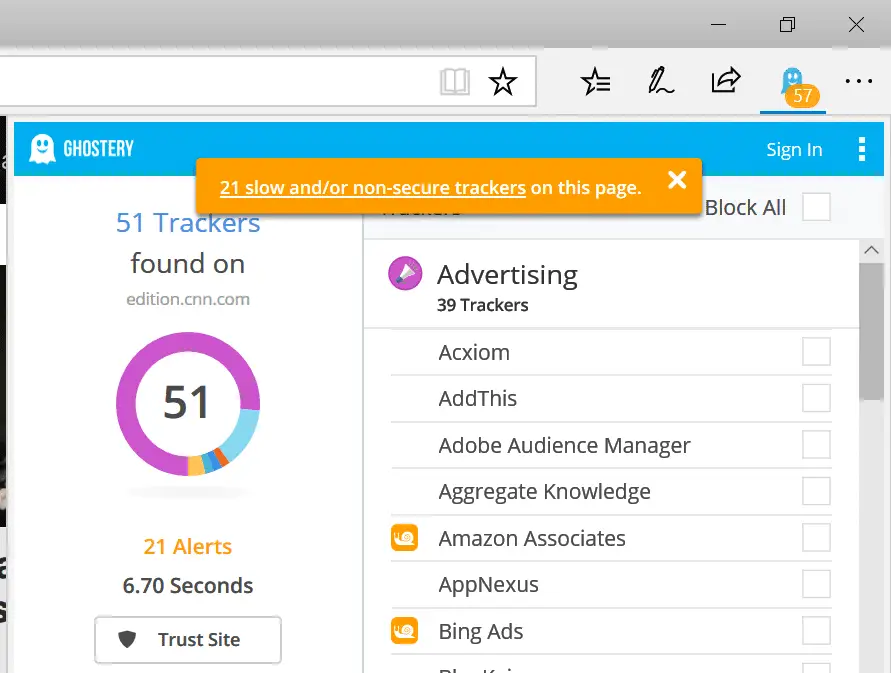Click the Make a Web Note pen icon

pyautogui.click(x=661, y=81)
